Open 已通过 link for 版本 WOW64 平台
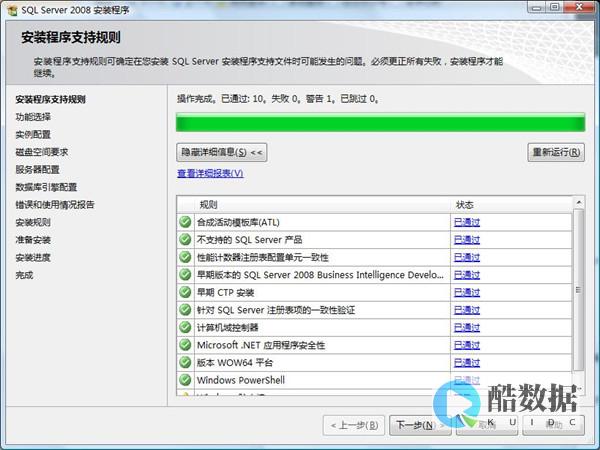 (467, 362)
